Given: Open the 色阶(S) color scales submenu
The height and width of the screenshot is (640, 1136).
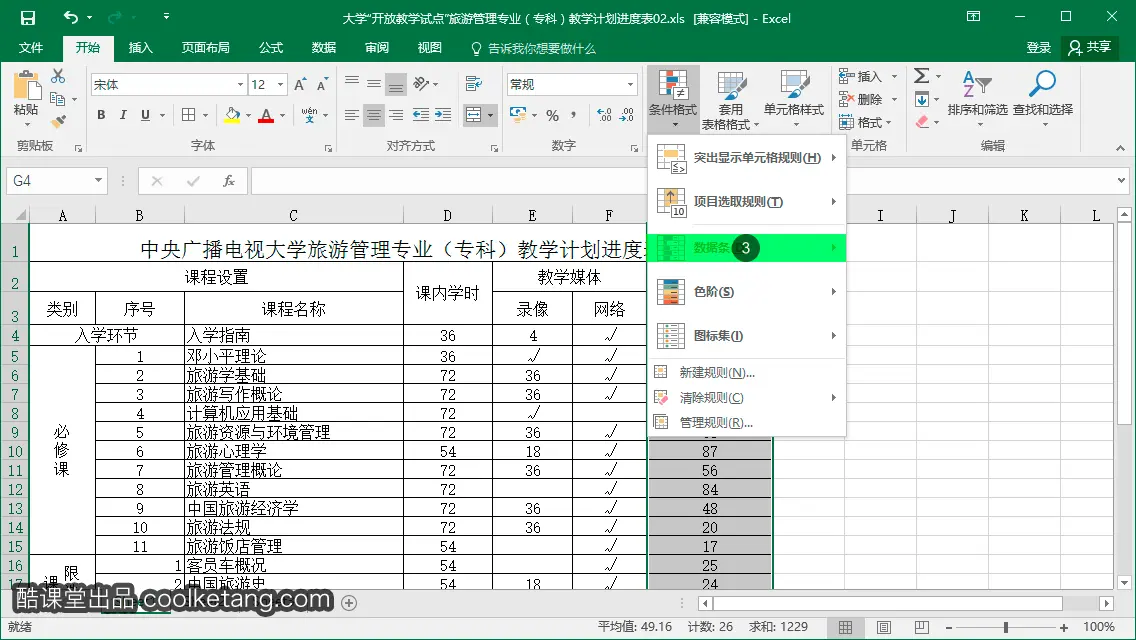Looking at the screenshot, I should (746, 291).
